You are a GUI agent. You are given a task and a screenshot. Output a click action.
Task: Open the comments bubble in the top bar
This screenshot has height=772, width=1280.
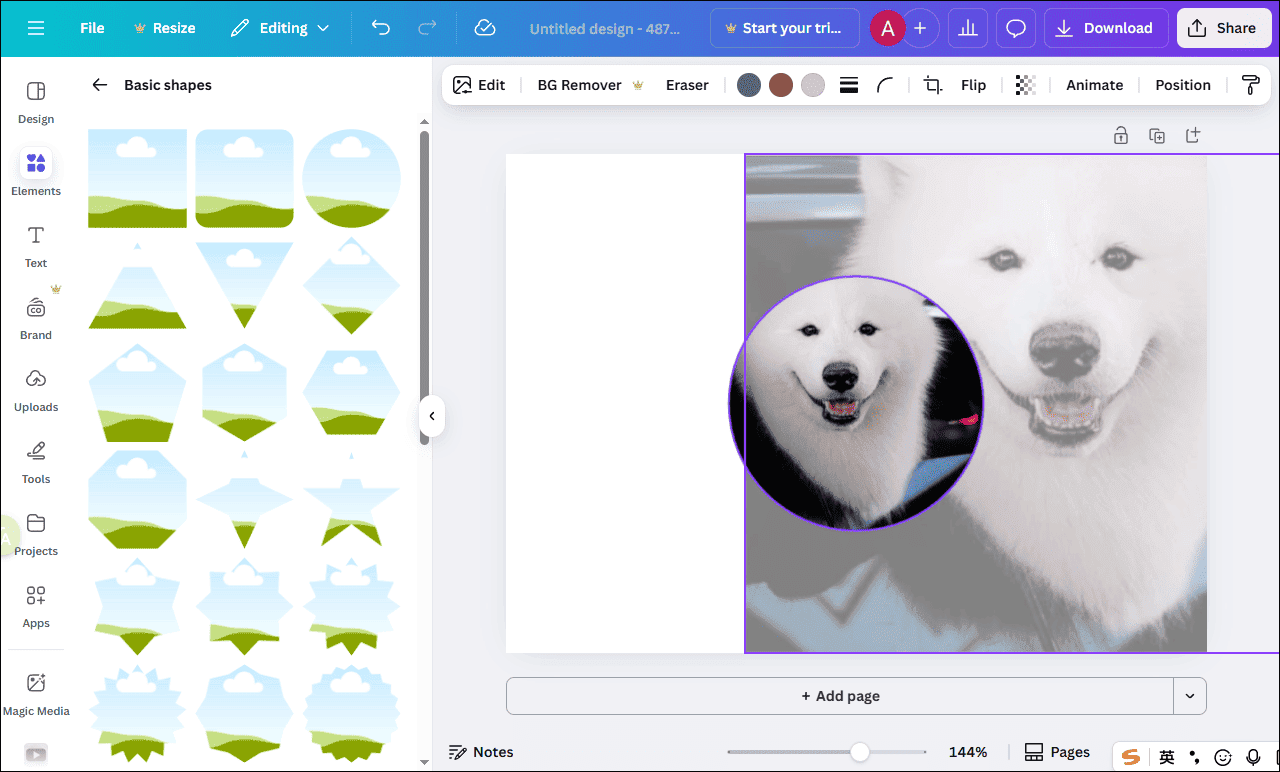[x=1015, y=28]
